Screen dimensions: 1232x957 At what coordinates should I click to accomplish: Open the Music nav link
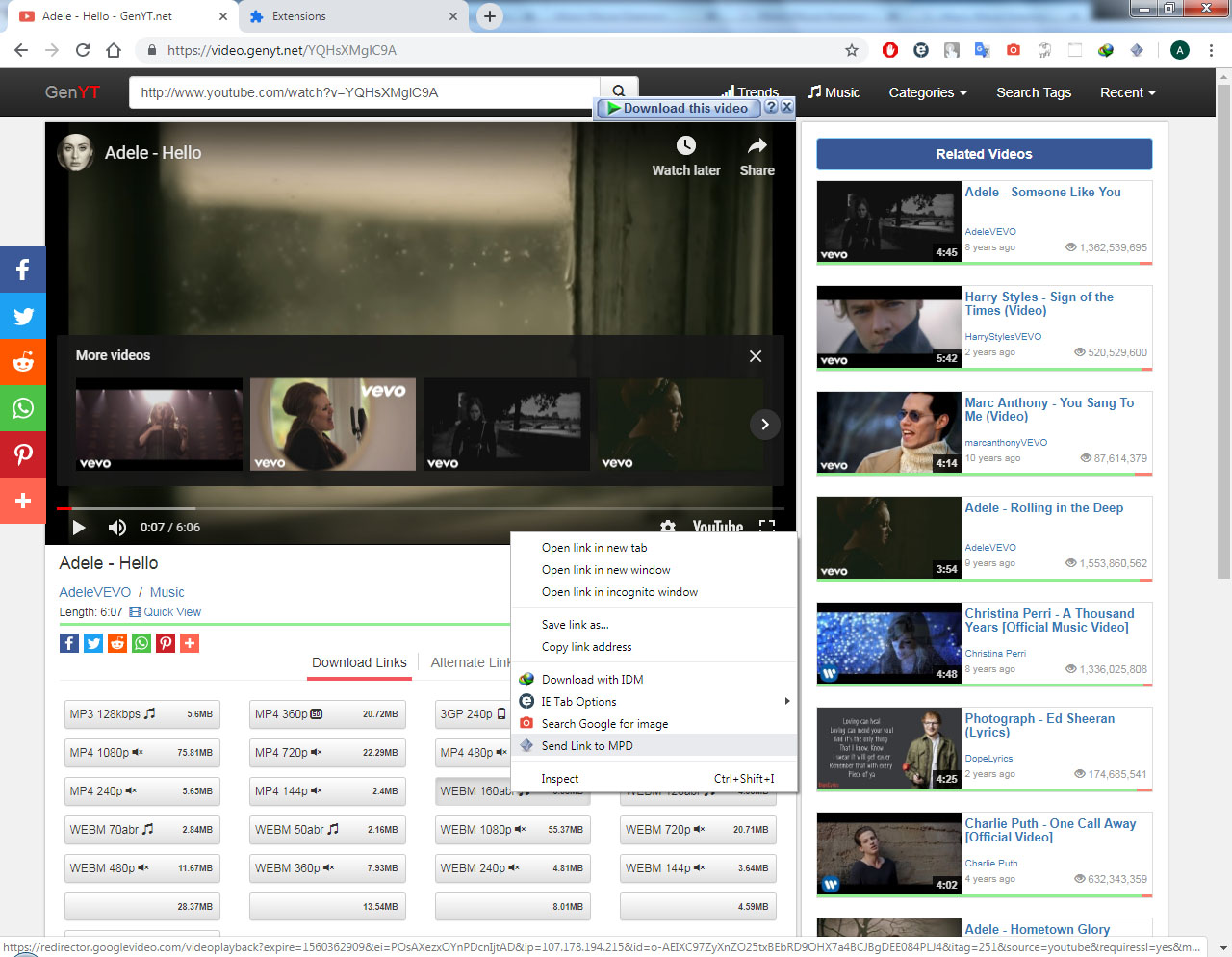[834, 92]
